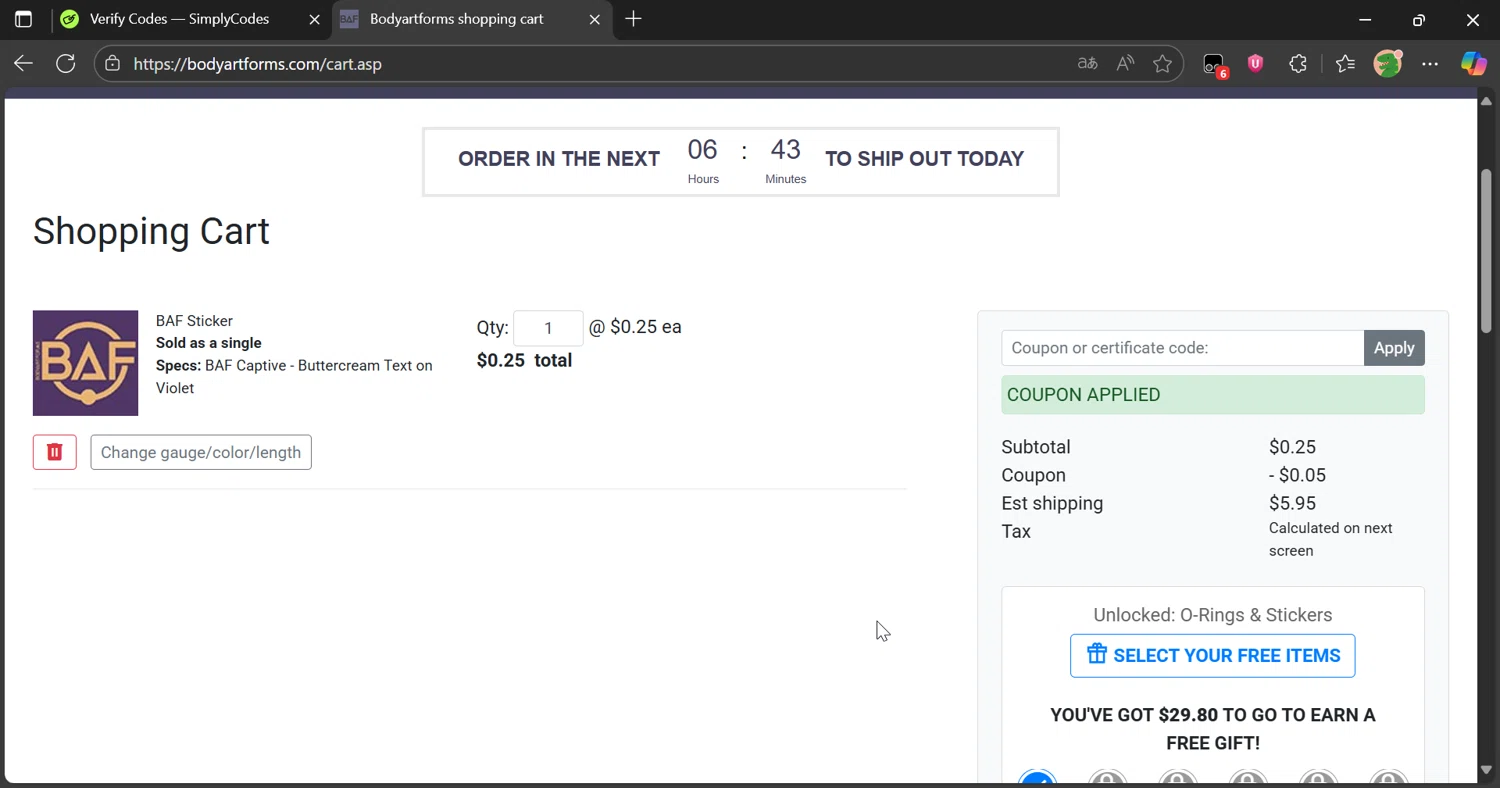View site information lock icon

(113, 64)
